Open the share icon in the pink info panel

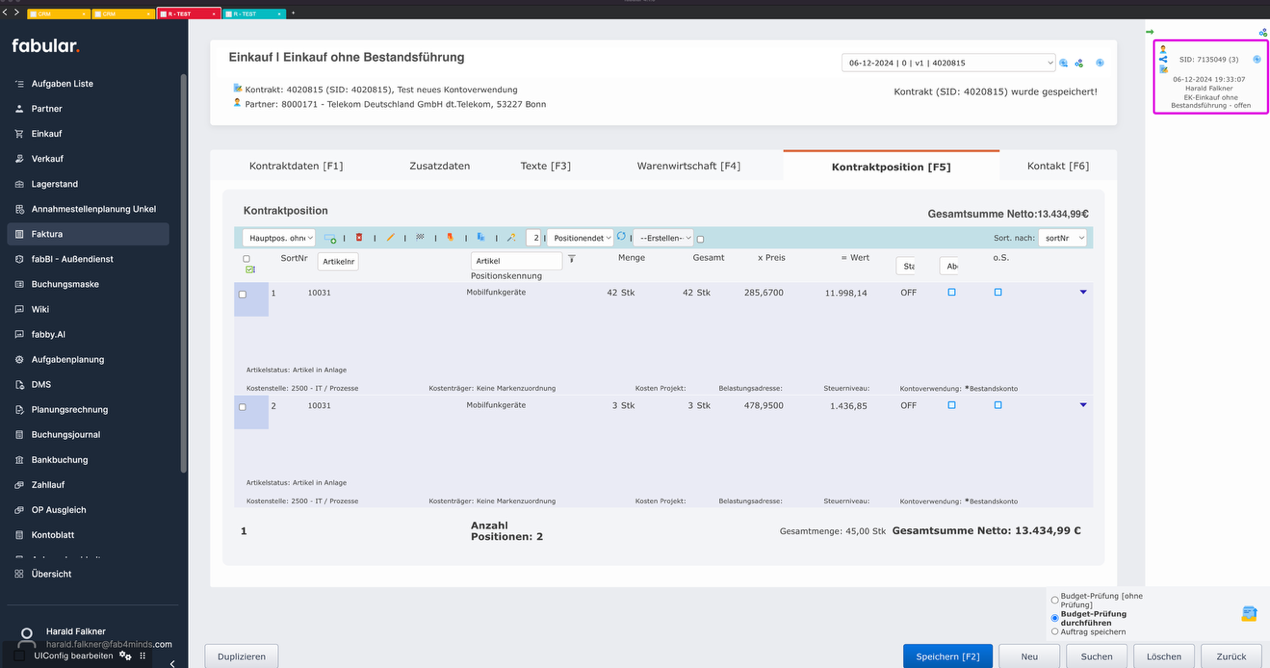pos(1163,59)
